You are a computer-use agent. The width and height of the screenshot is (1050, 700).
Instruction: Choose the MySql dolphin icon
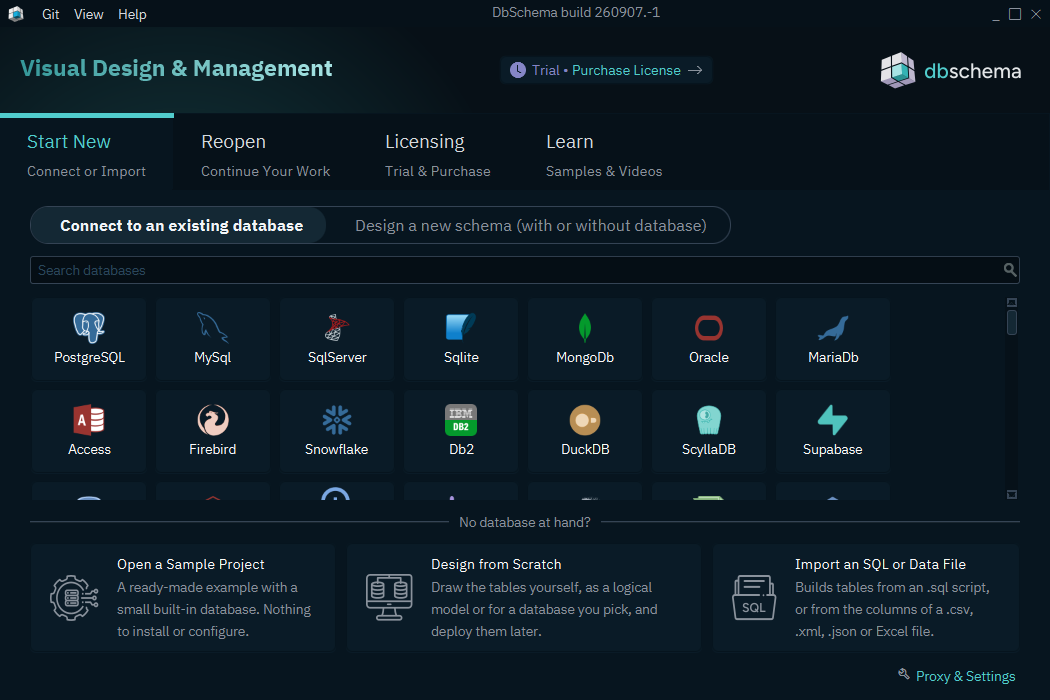point(212,327)
